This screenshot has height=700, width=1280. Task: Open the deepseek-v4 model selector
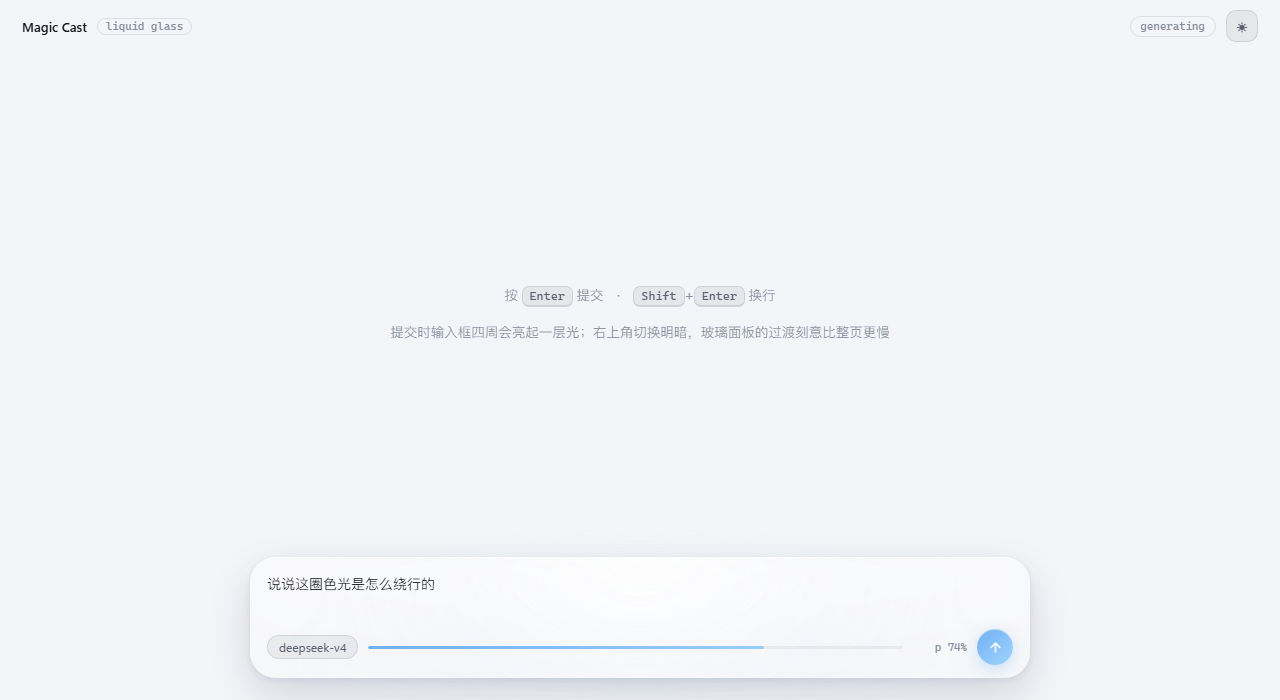pyautogui.click(x=312, y=648)
